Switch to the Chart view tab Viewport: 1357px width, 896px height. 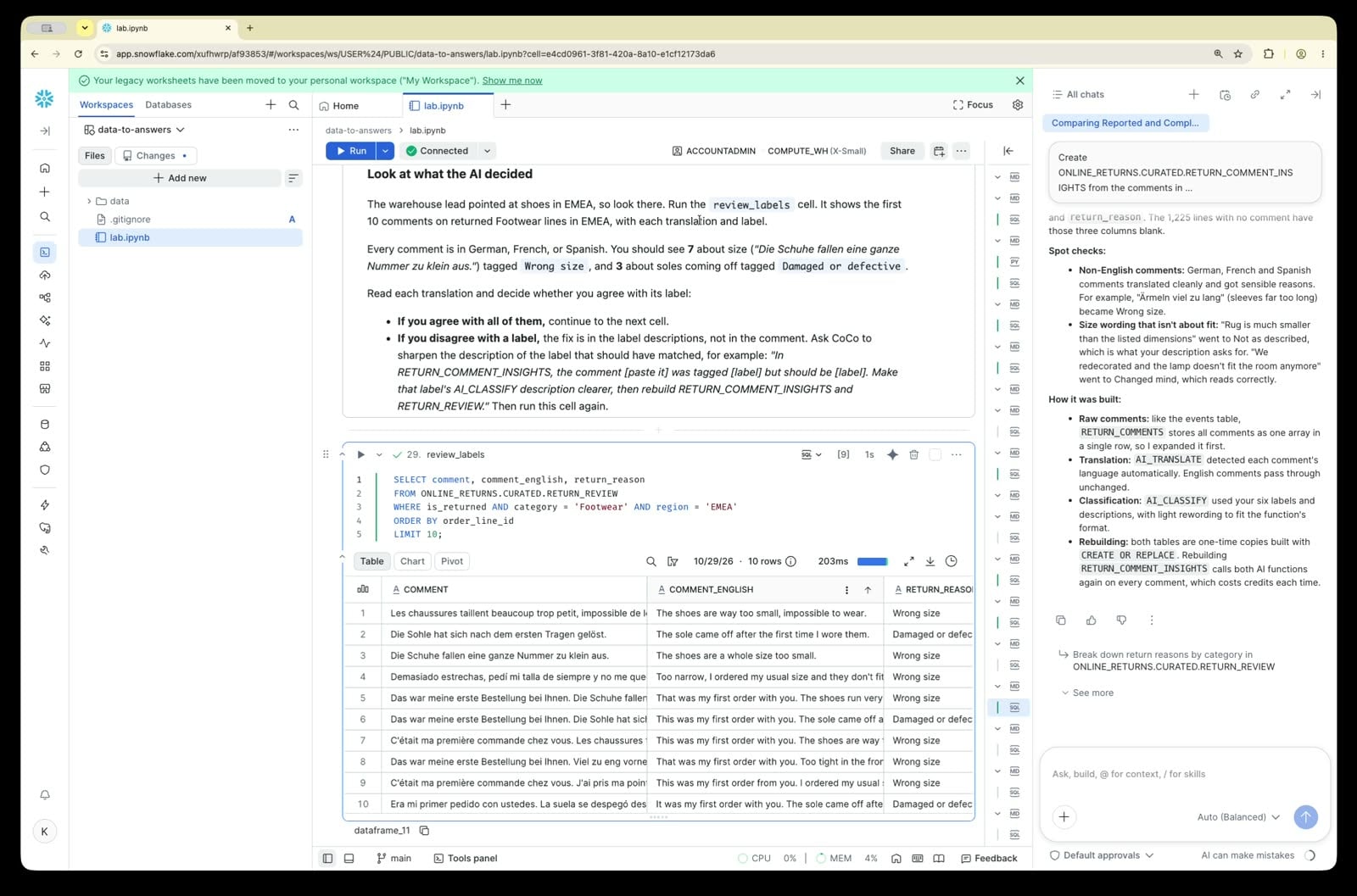tap(412, 561)
